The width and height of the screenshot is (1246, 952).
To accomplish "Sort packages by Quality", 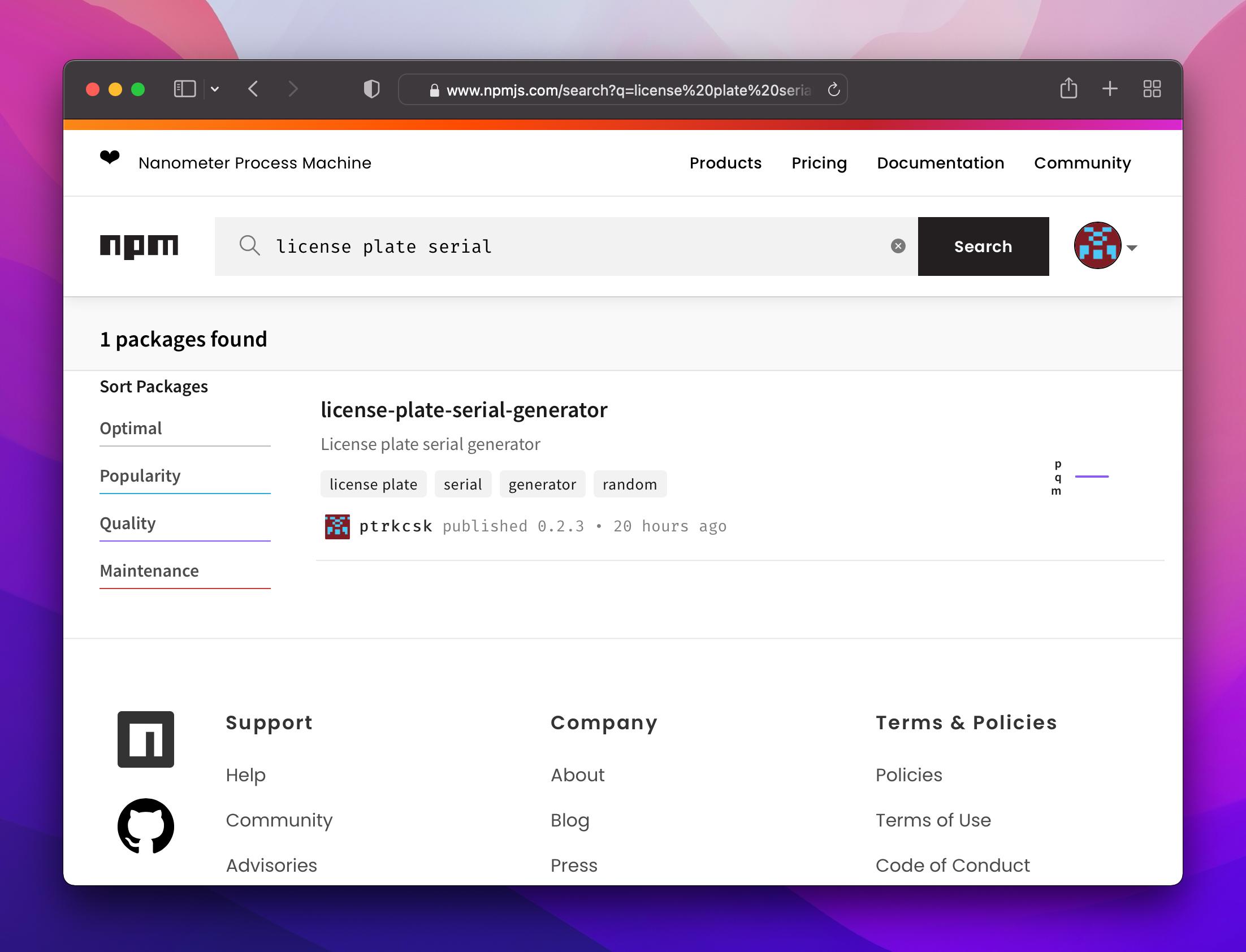I will (128, 523).
